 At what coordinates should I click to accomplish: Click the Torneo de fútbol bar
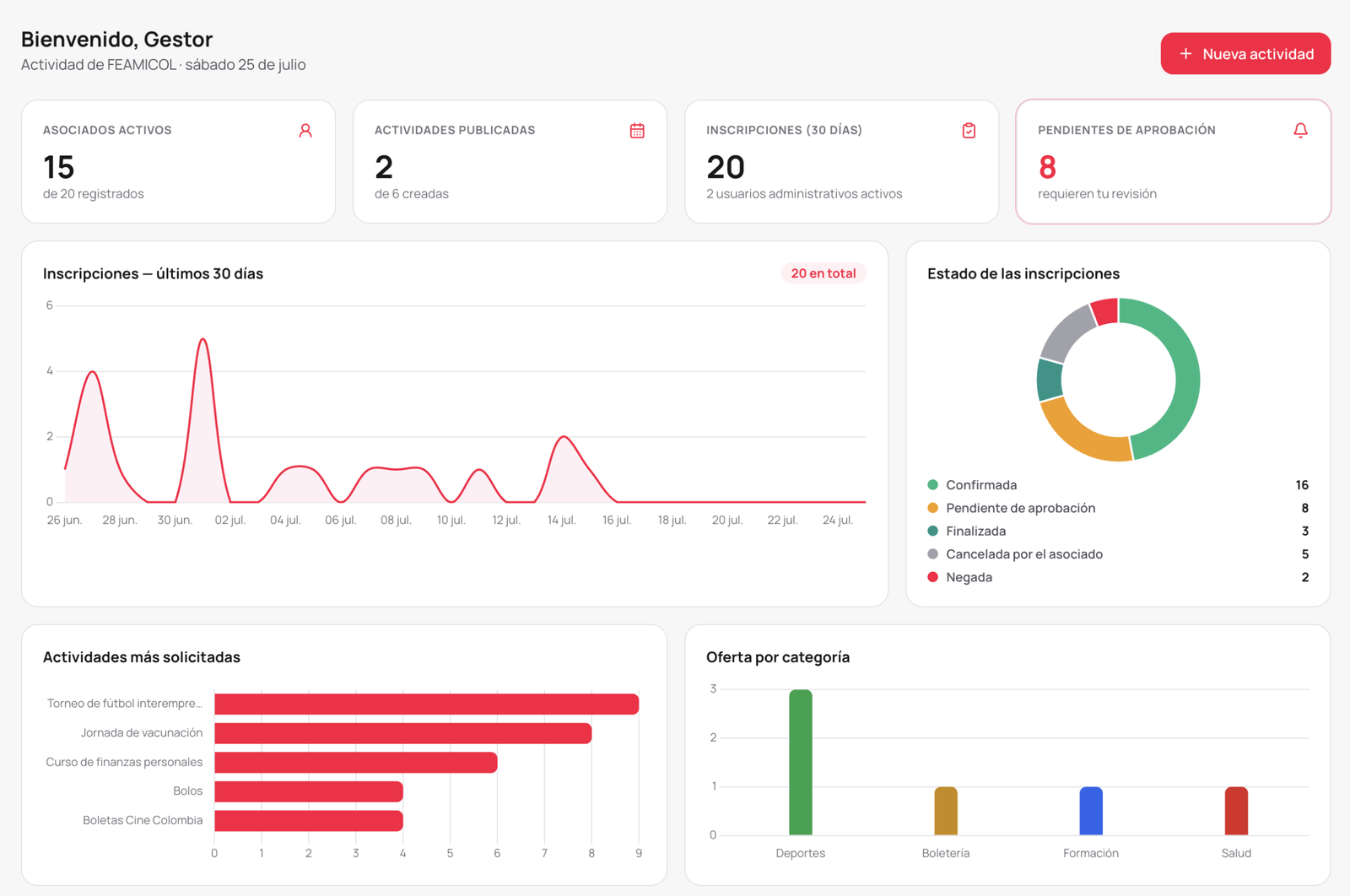426,704
